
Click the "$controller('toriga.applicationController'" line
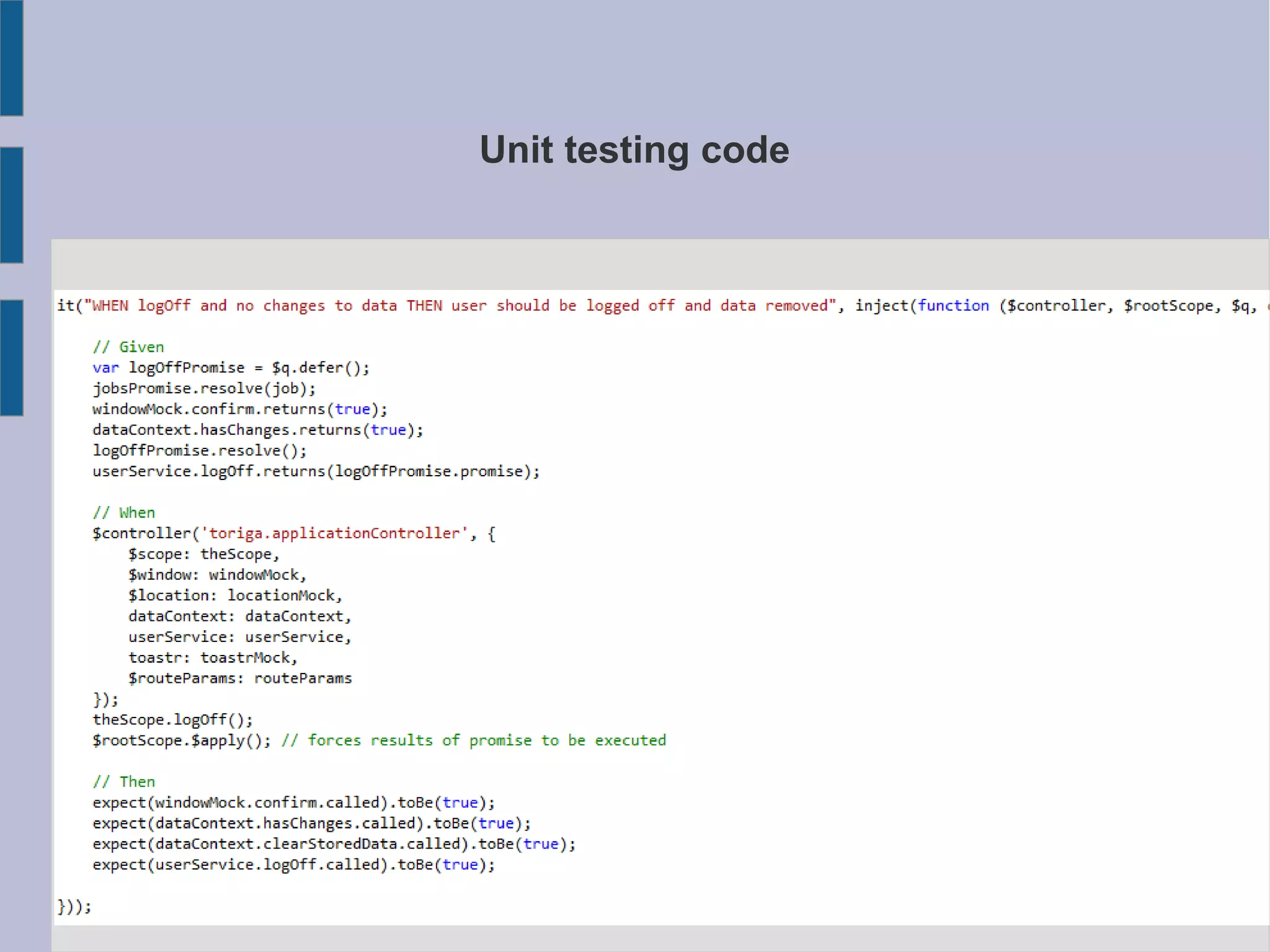(294, 533)
